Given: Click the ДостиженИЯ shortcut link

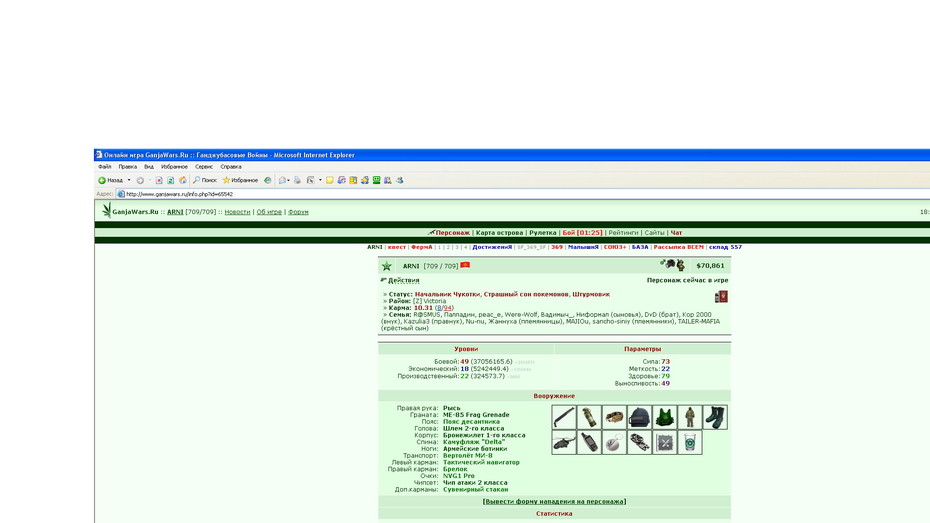Looking at the screenshot, I should click(492, 247).
